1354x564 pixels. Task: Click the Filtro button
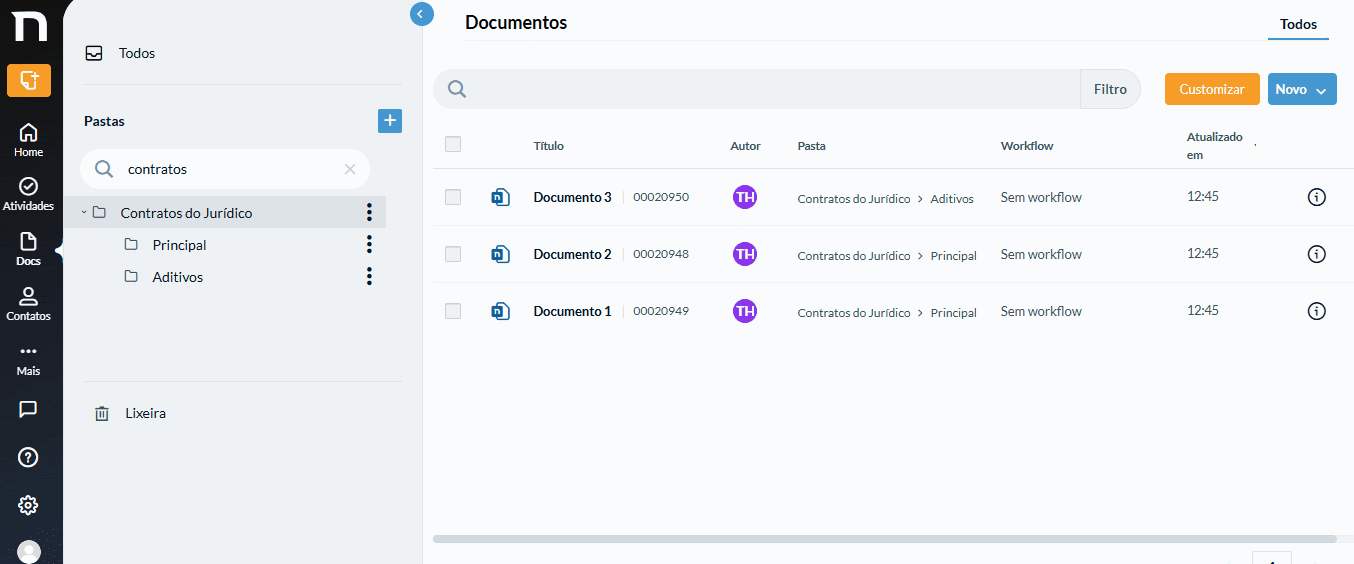click(x=1110, y=89)
